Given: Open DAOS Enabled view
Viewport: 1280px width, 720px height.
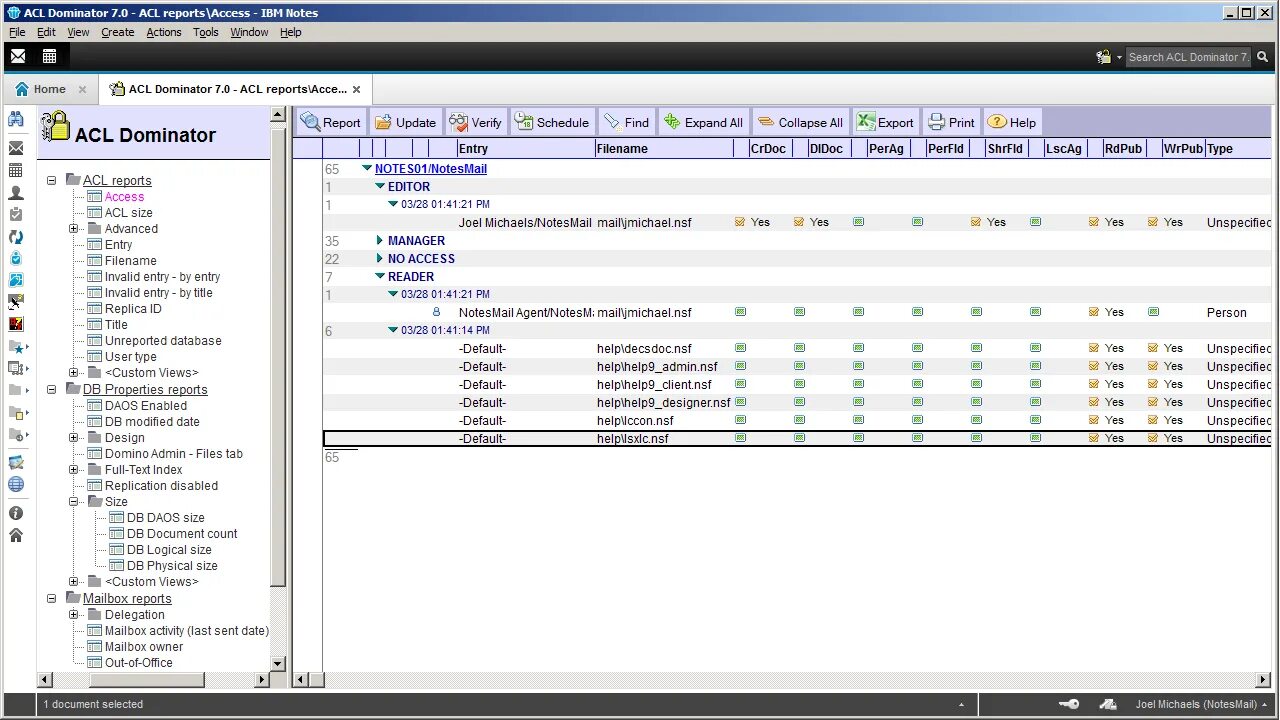Looking at the screenshot, I should pos(146,406).
